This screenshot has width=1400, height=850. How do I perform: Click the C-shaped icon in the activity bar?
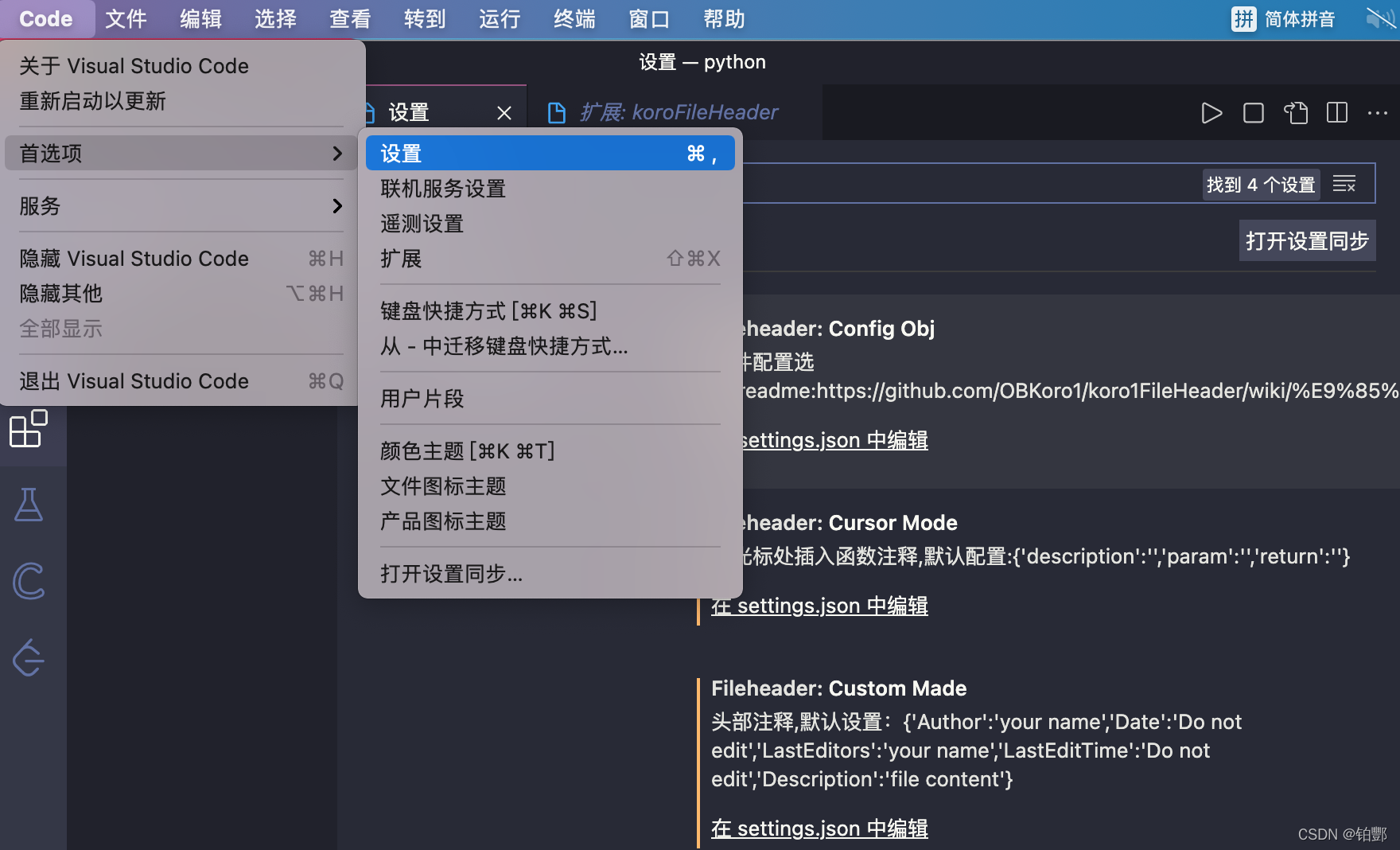tap(29, 581)
